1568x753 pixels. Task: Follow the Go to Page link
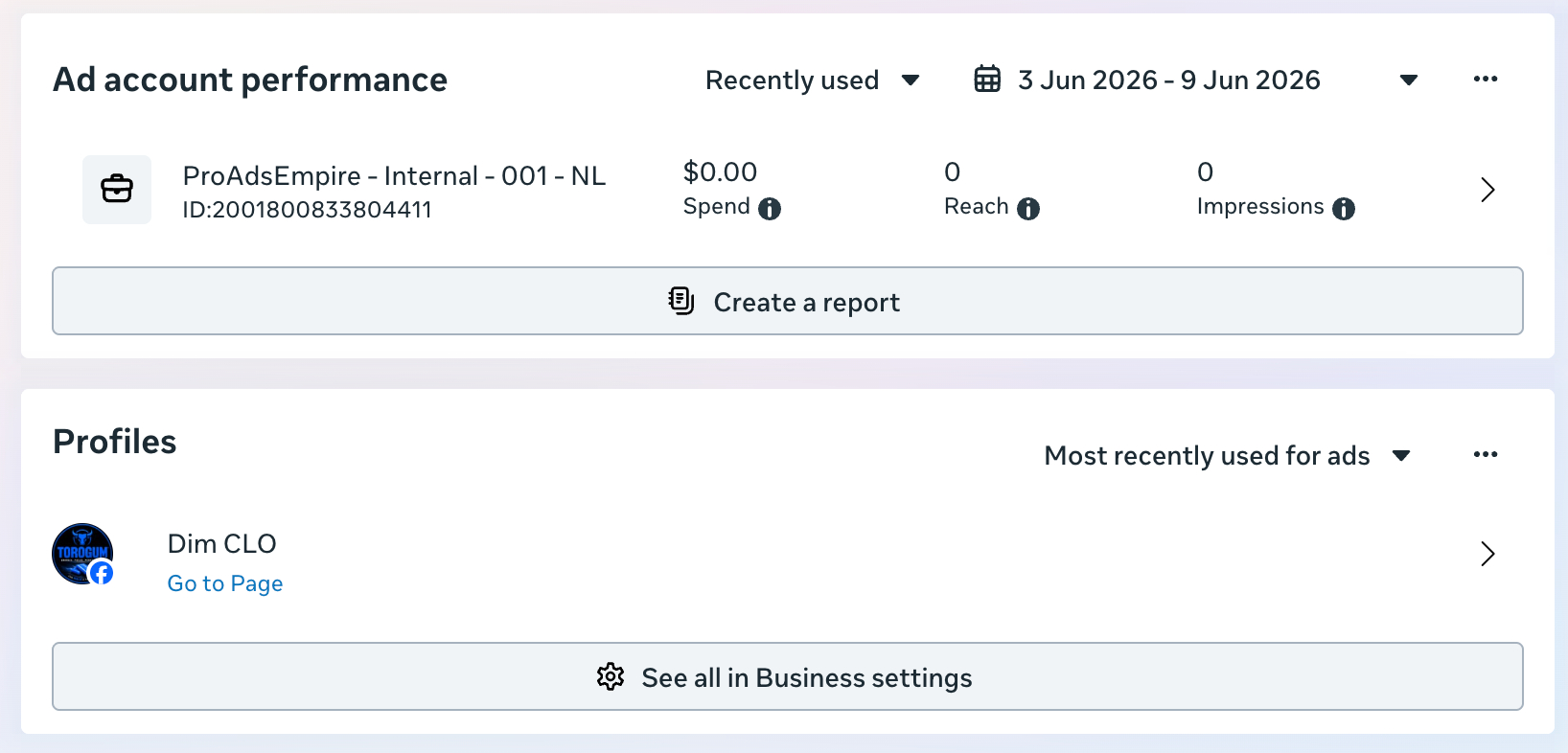click(x=225, y=583)
